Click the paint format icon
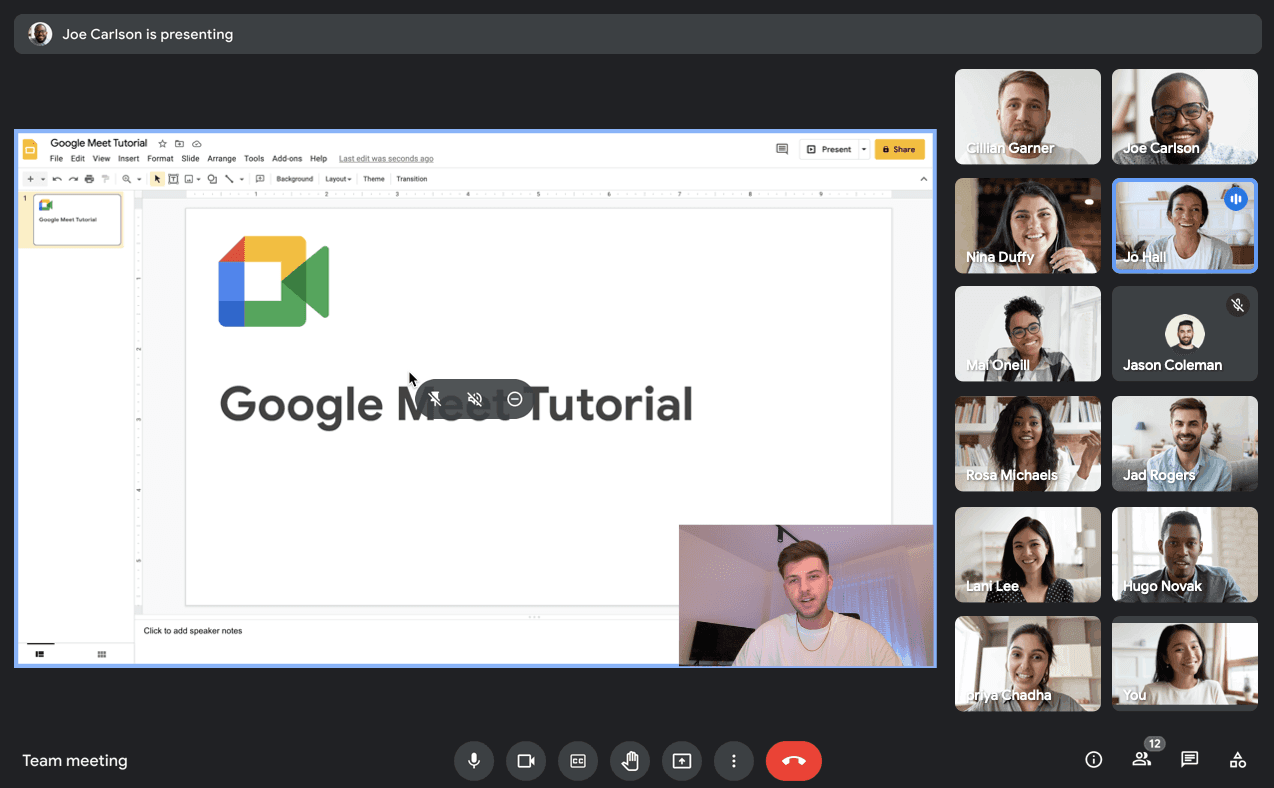Screen dimensions: 1274x788 coord(105,179)
